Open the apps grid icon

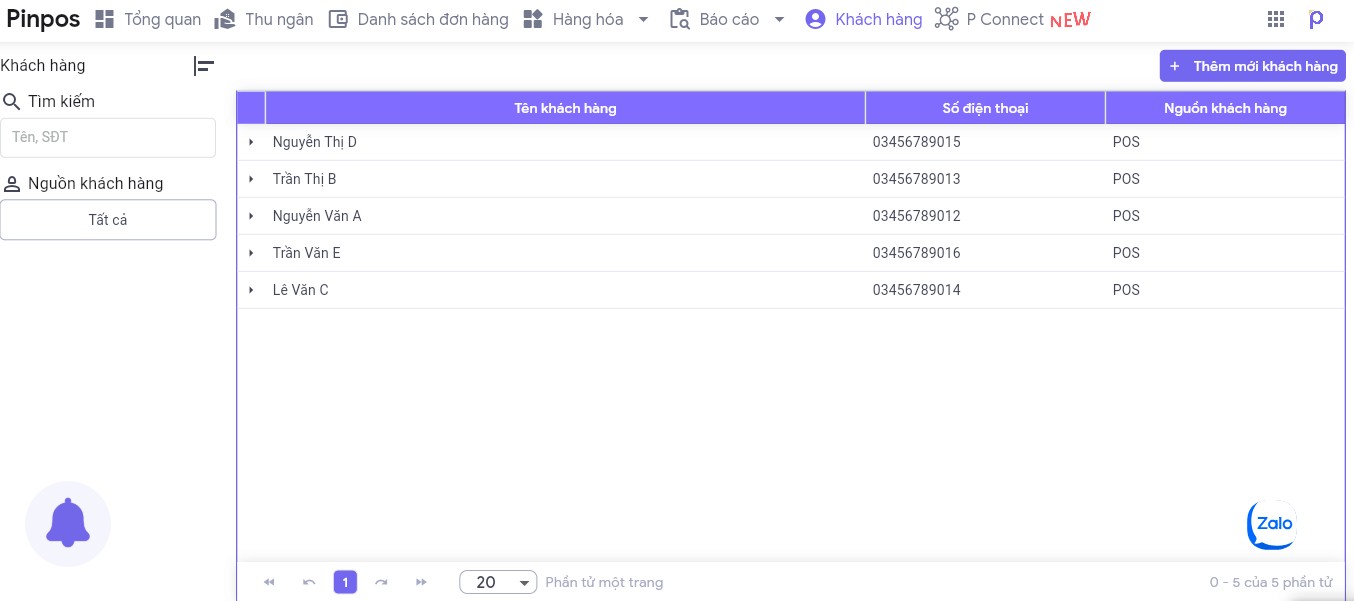(x=1275, y=19)
